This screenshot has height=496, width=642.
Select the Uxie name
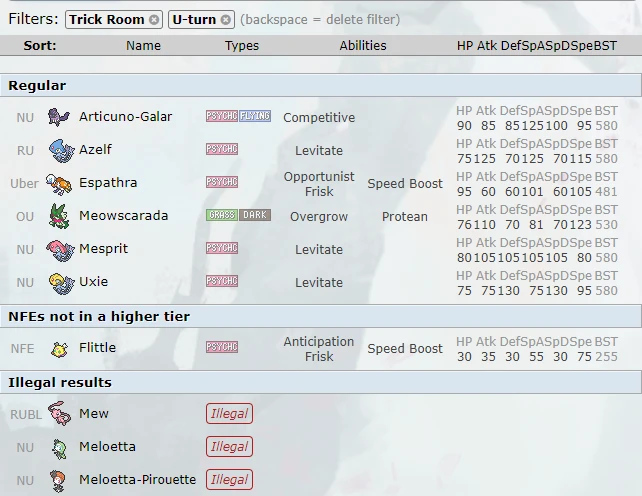[x=94, y=282]
